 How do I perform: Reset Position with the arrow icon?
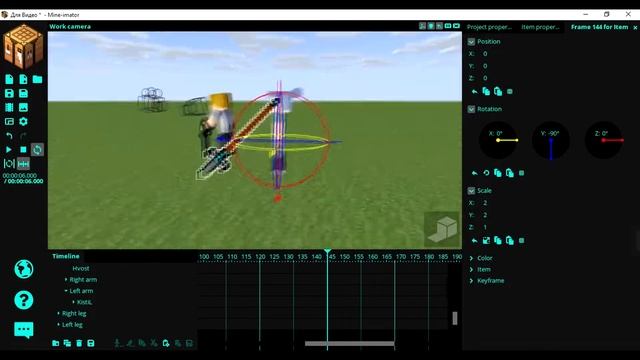click(x=474, y=91)
